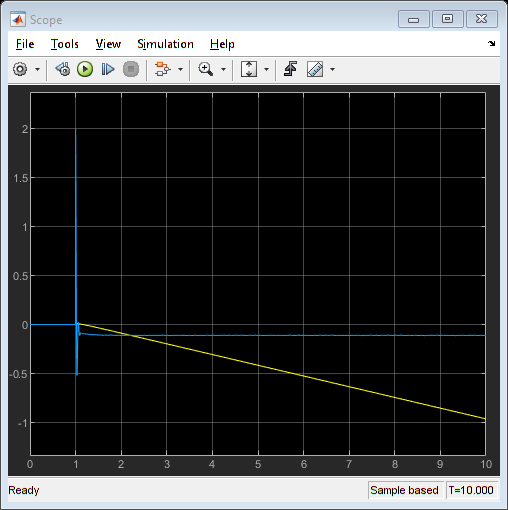This screenshot has width=508, height=510.
Task: Click the x-axis tick label 5
Action: tap(258, 464)
